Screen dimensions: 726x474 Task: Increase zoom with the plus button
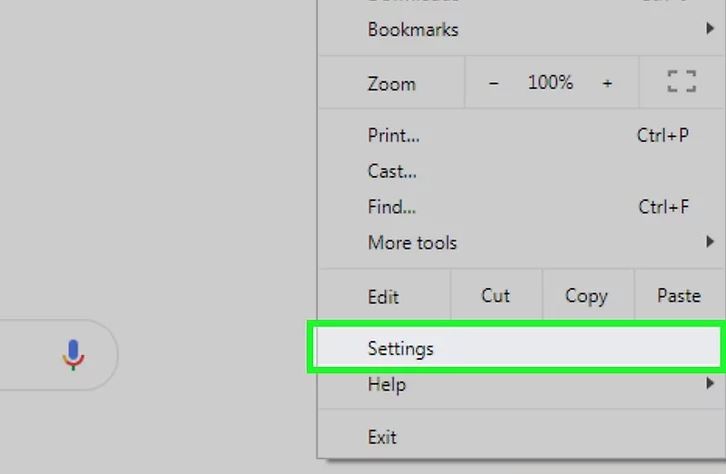point(607,83)
